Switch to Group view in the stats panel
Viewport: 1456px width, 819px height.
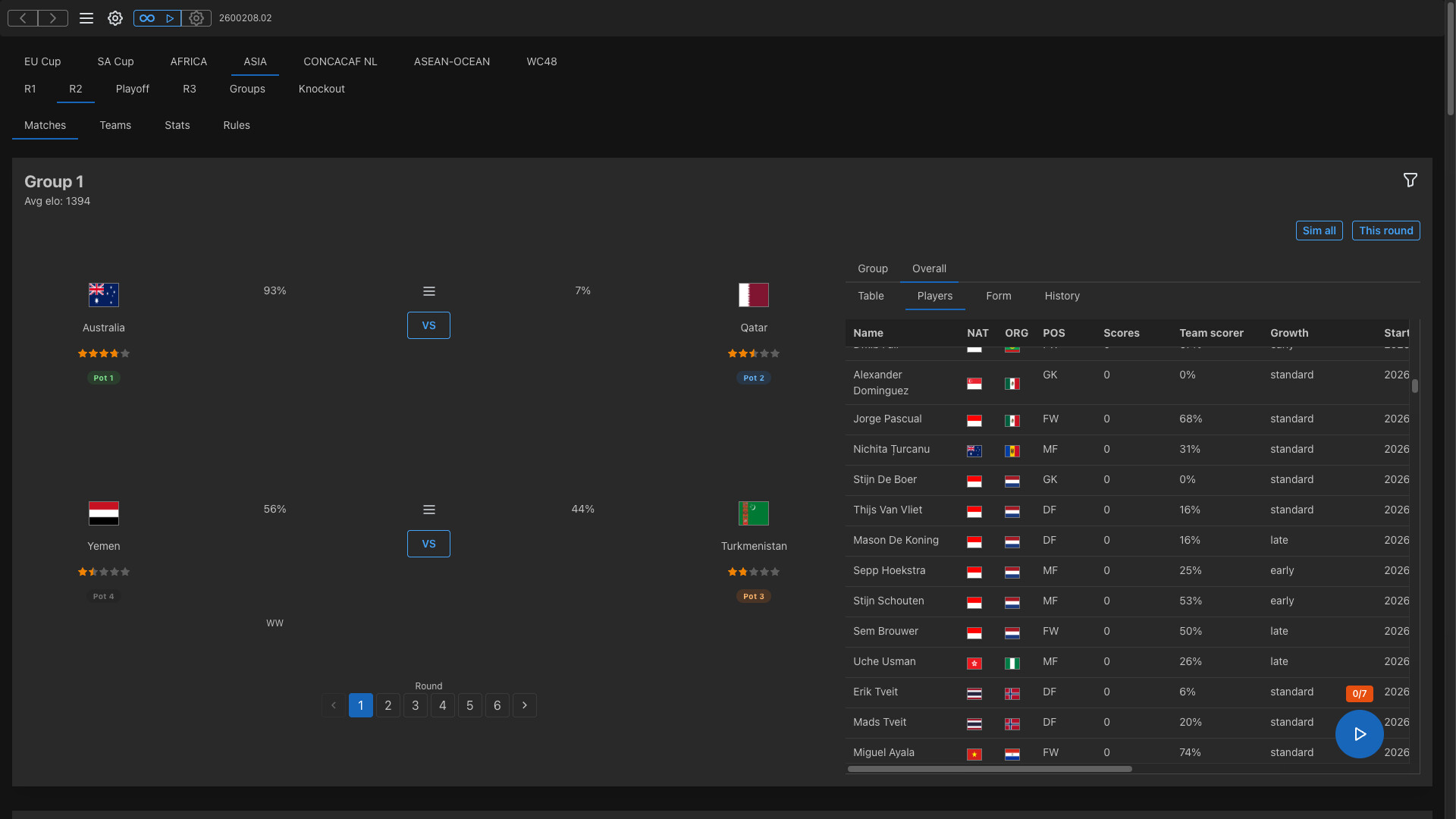point(872,268)
